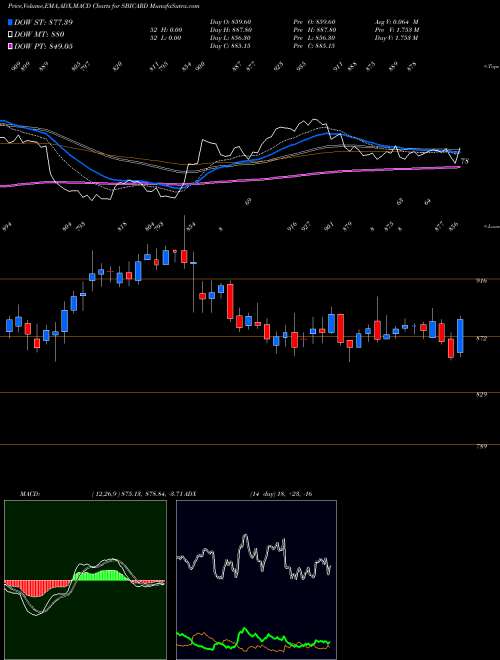Click the Day H high price value
The width and height of the screenshot is (500, 660).
pos(231,30)
